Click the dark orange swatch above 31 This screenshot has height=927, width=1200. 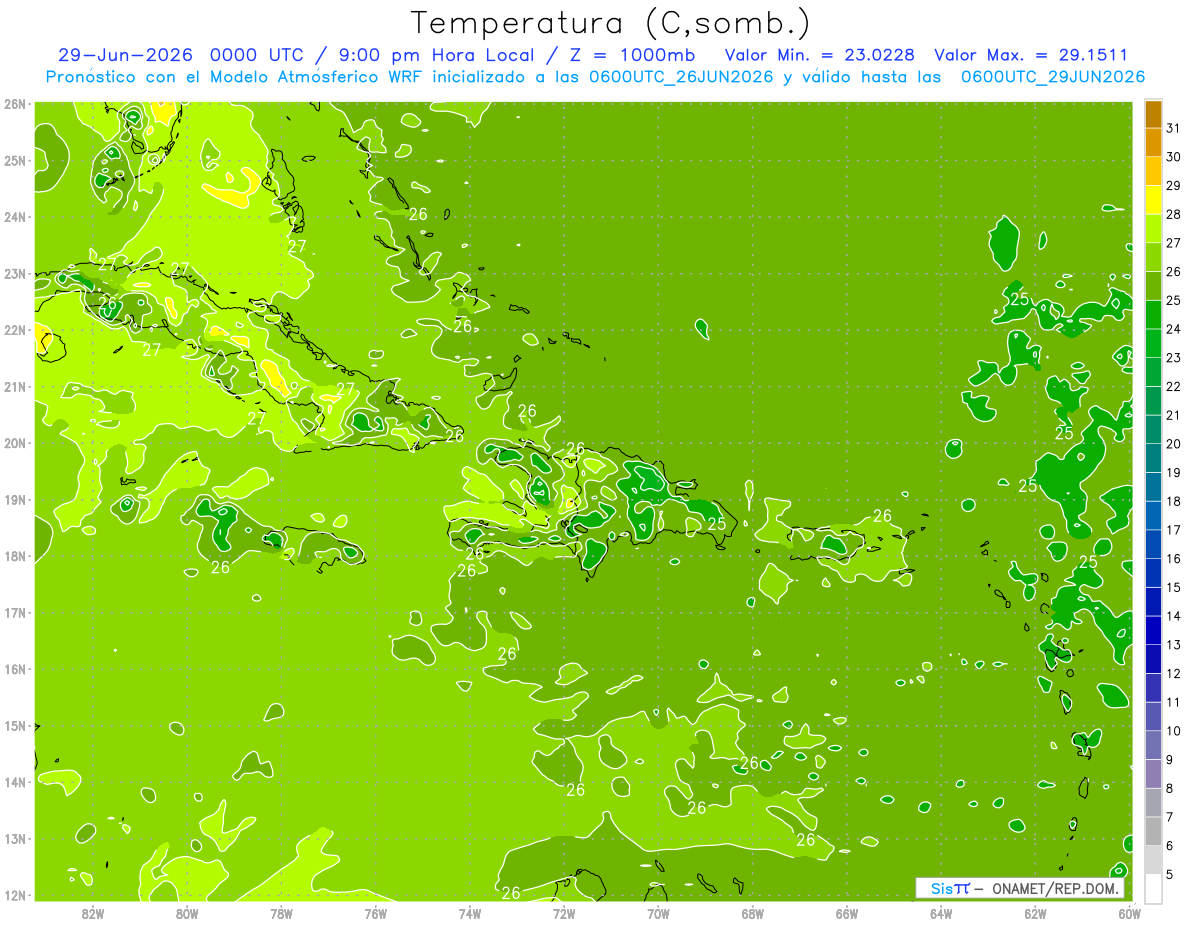point(1153,114)
